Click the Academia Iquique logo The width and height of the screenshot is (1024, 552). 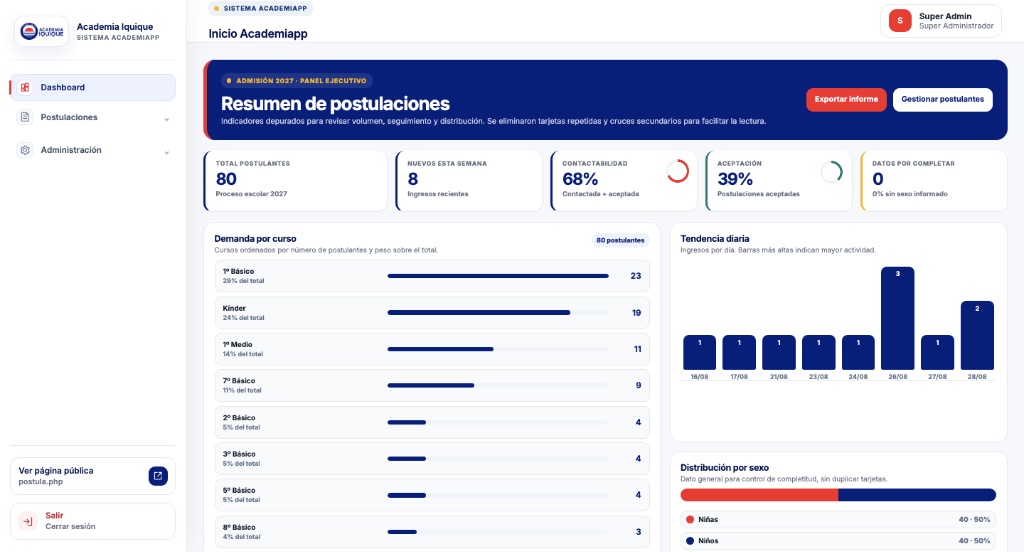point(41,31)
